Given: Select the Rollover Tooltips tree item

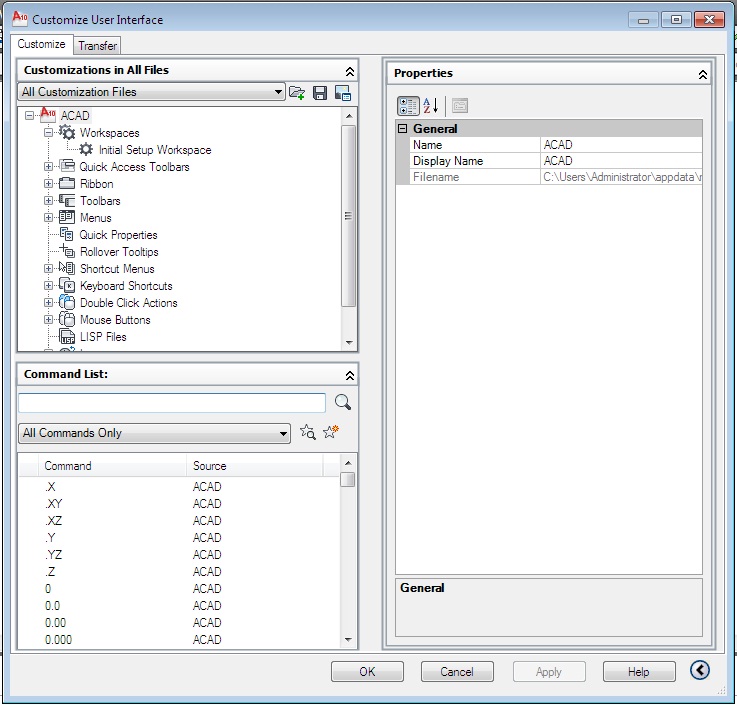Looking at the screenshot, I should click(x=119, y=252).
